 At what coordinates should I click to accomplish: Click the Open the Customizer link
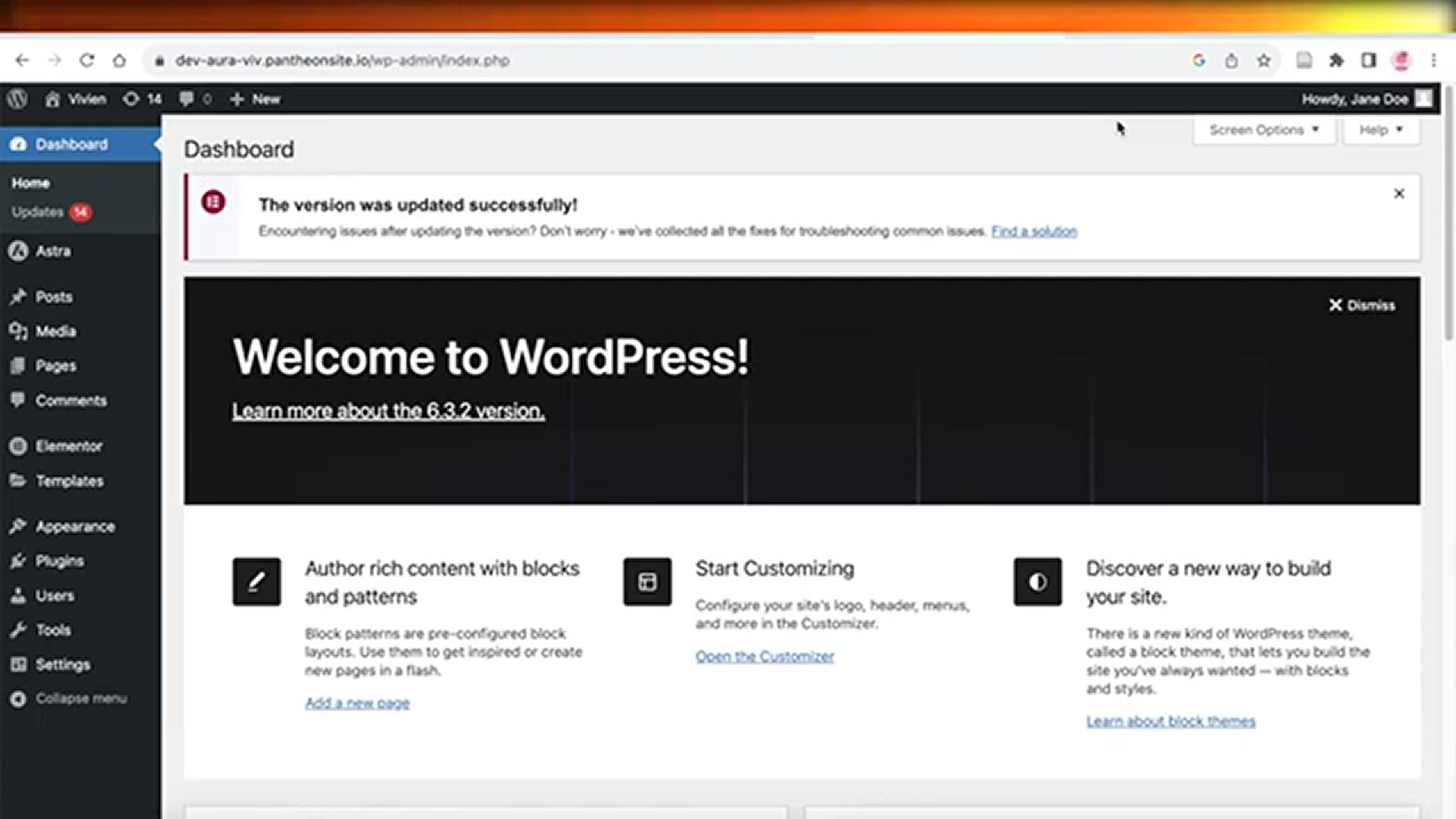click(x=764, y=656)
